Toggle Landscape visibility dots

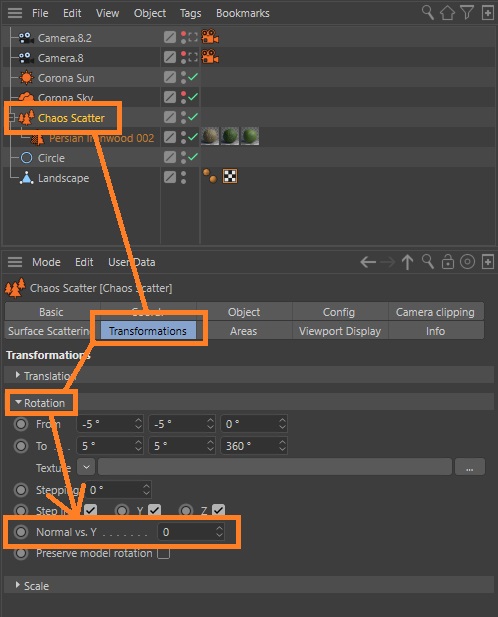click(x=183, y=177)
